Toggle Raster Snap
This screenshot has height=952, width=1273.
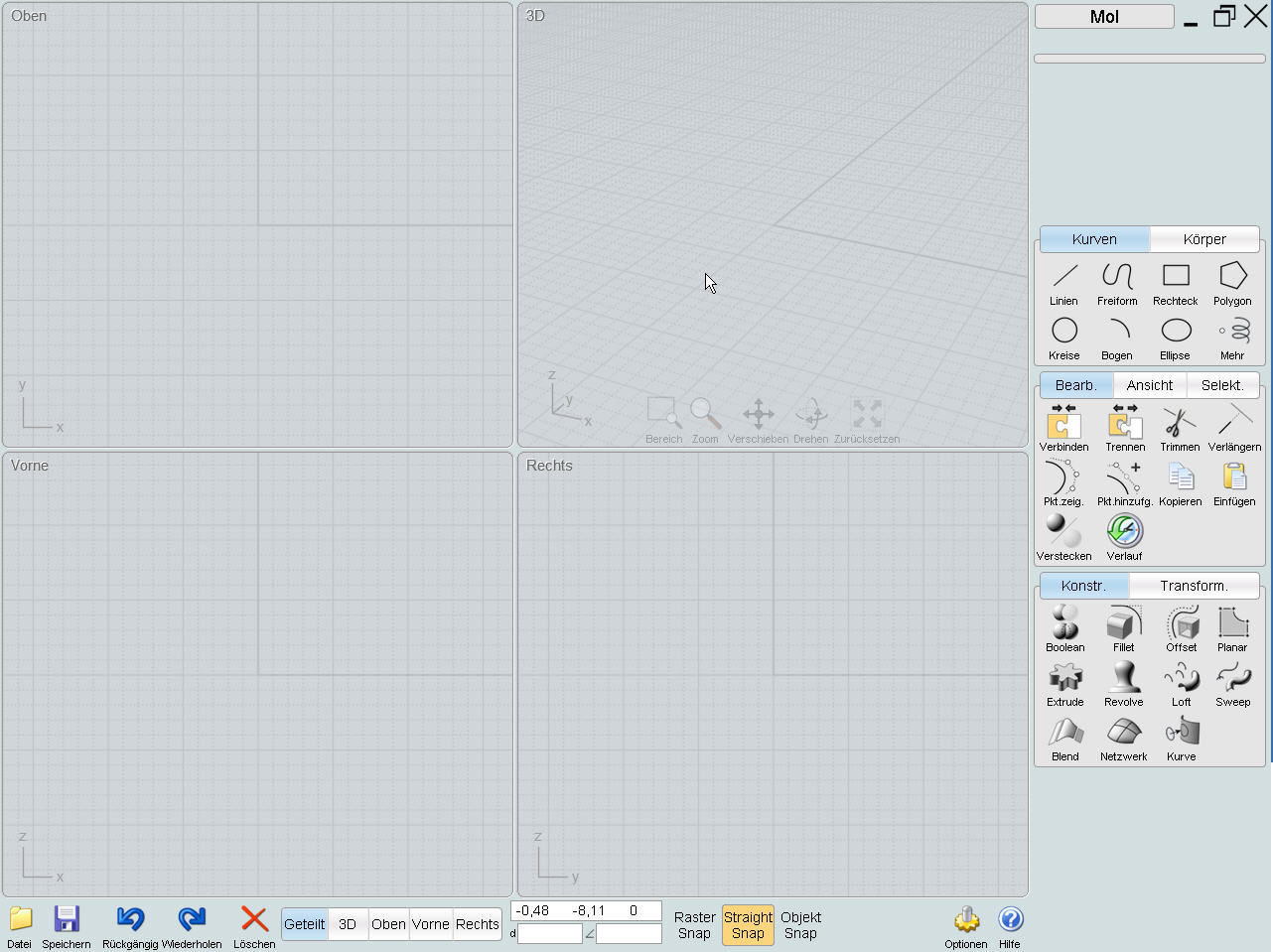695,925
